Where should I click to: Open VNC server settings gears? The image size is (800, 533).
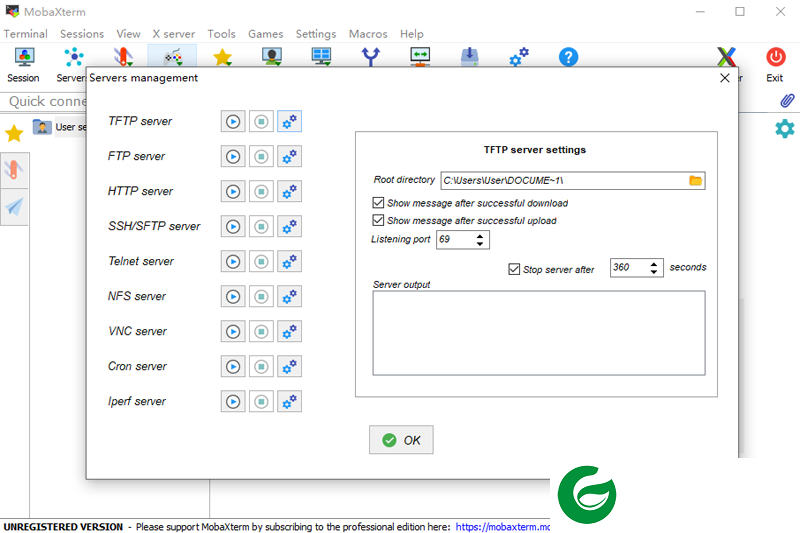289,332
